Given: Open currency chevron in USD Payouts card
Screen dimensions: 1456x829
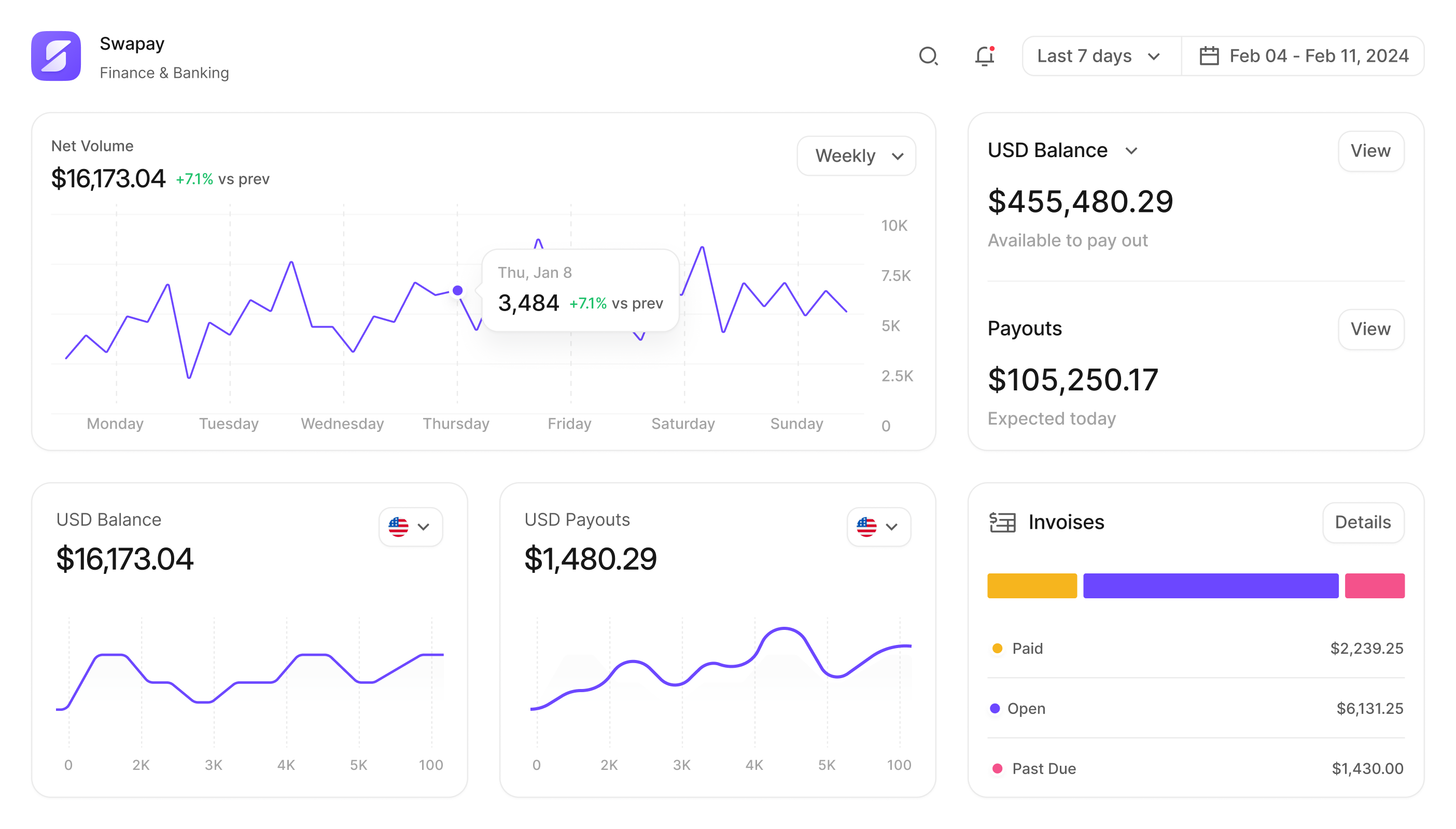Looking at the screenshot, I should click(x=892, y=527).
